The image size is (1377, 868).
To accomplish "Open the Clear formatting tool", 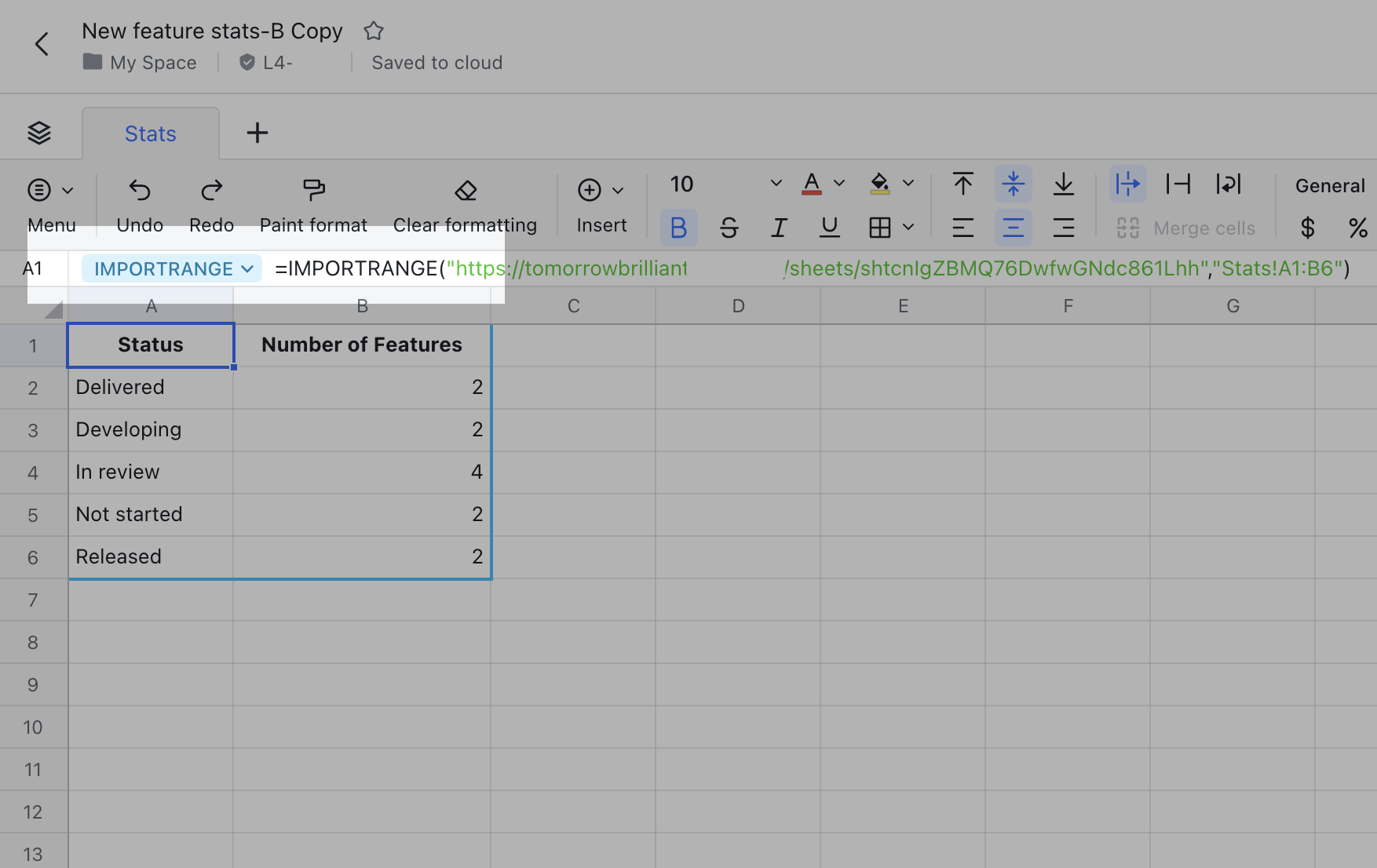I will (x=465, y=204).
